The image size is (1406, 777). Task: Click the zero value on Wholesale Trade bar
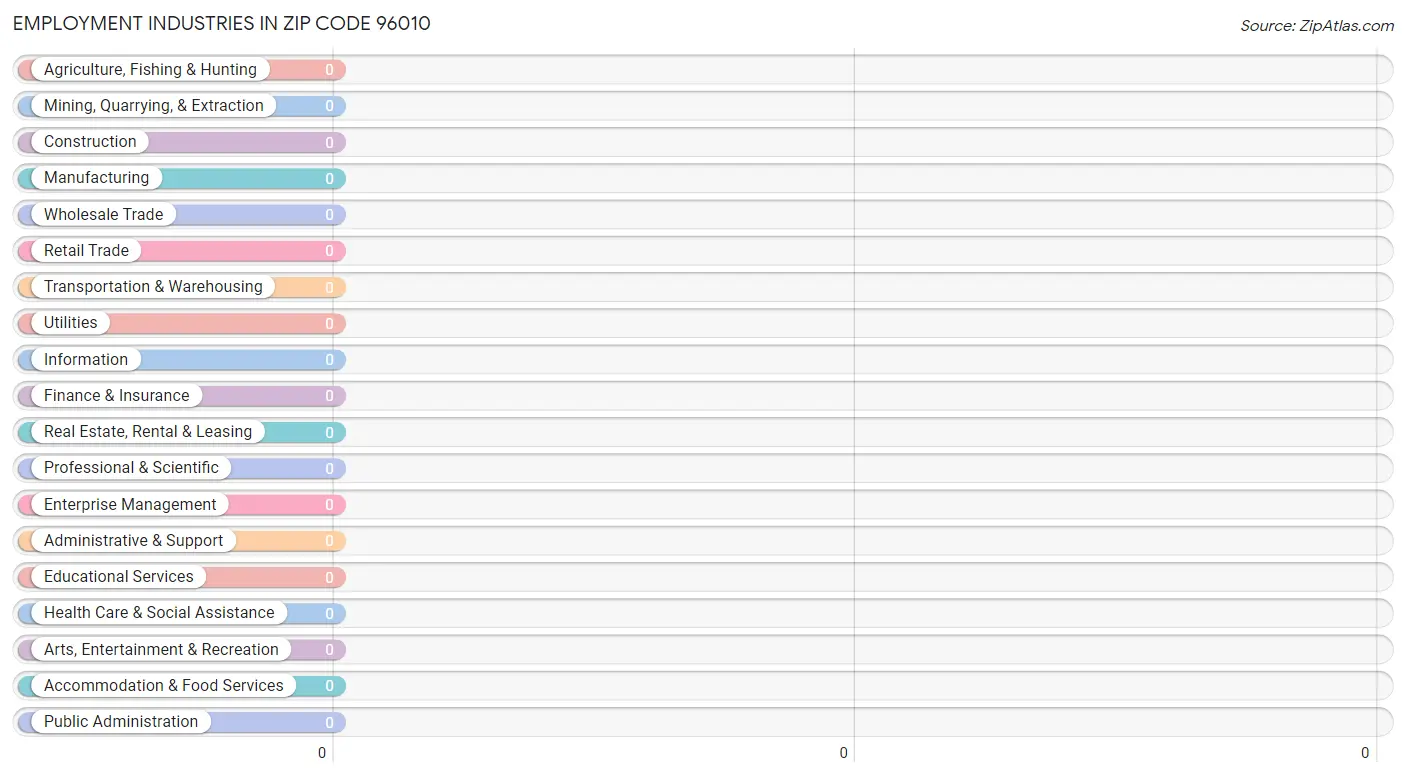click(x=330, y=215)
